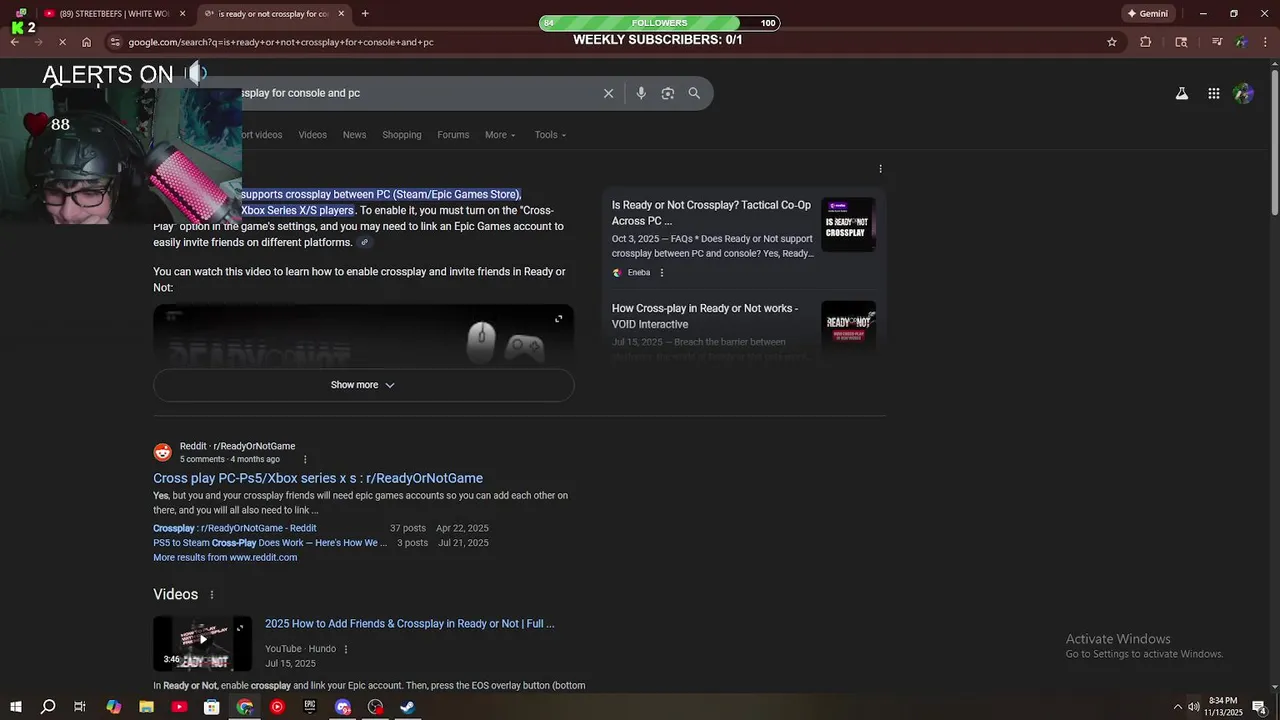
Task: Open a new browser tab
Action: coord(365,14)
